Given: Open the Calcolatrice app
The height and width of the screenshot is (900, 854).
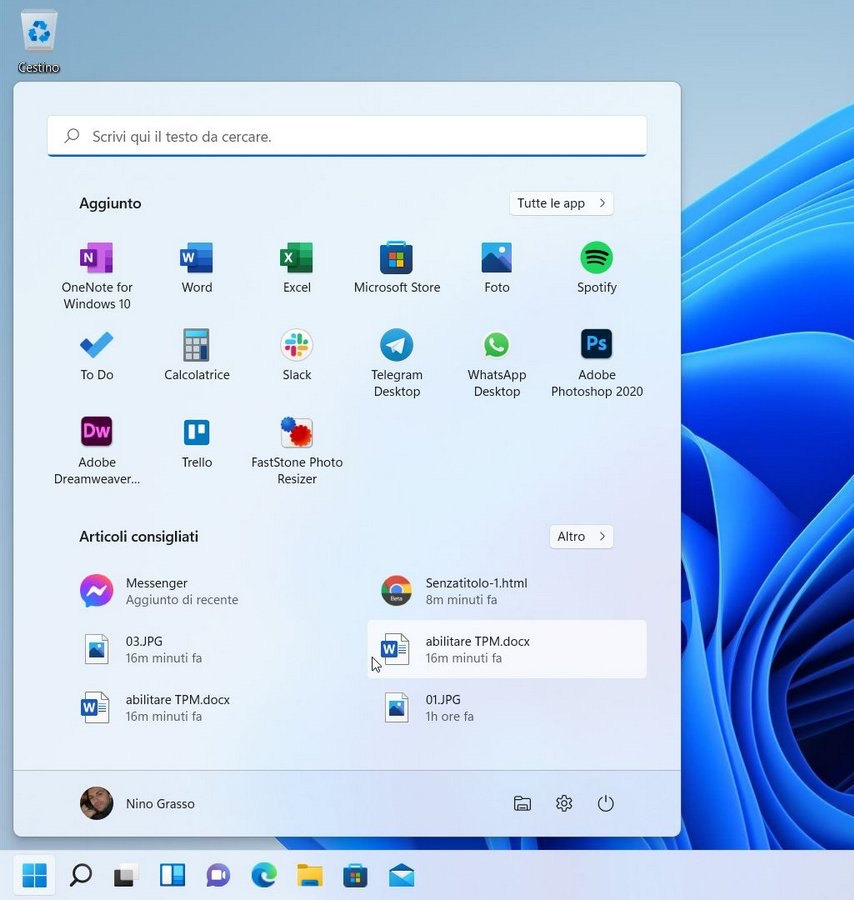Looking at the screenshot, I should (197, 346).
